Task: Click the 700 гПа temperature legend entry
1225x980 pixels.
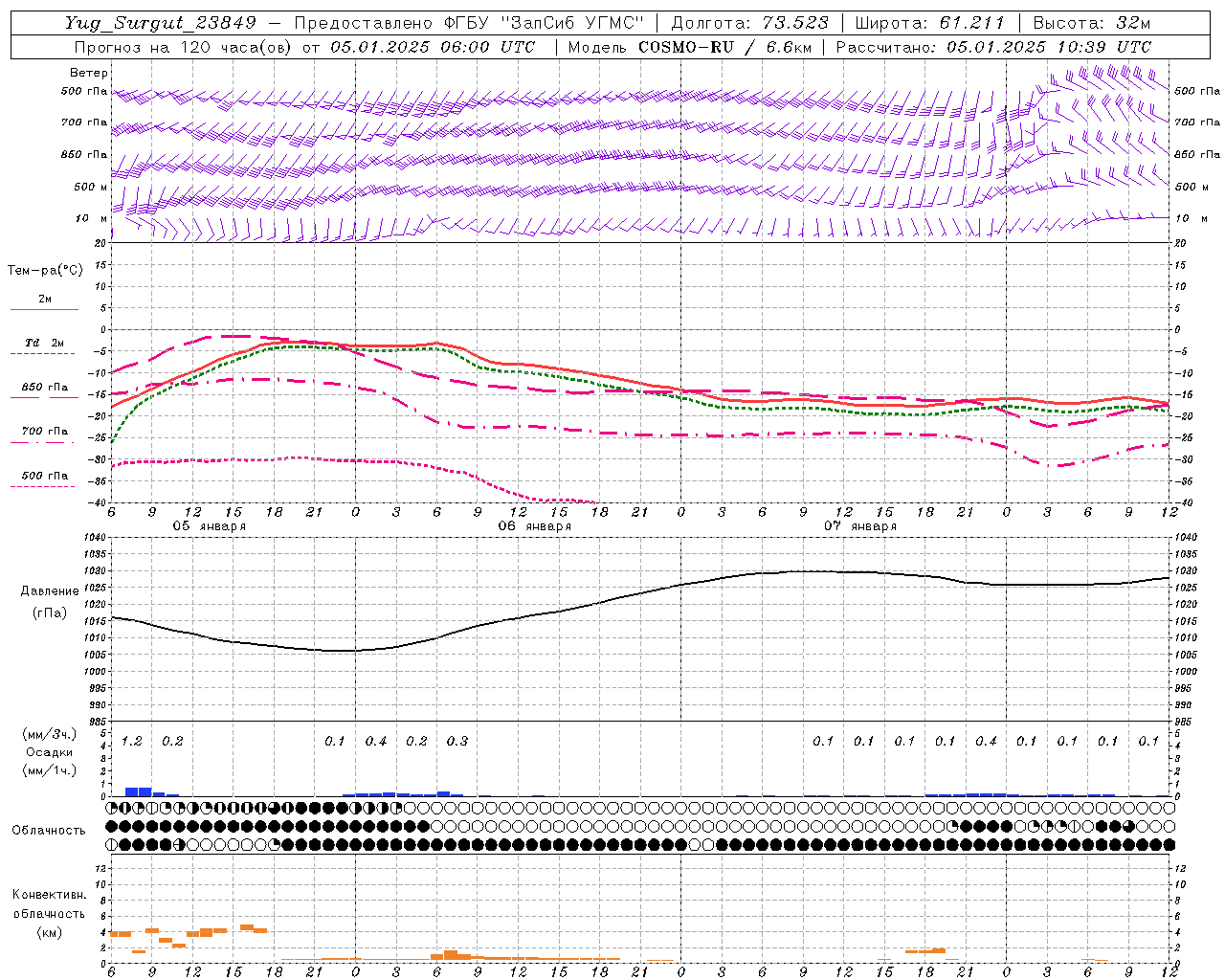Action: point(44,432)
